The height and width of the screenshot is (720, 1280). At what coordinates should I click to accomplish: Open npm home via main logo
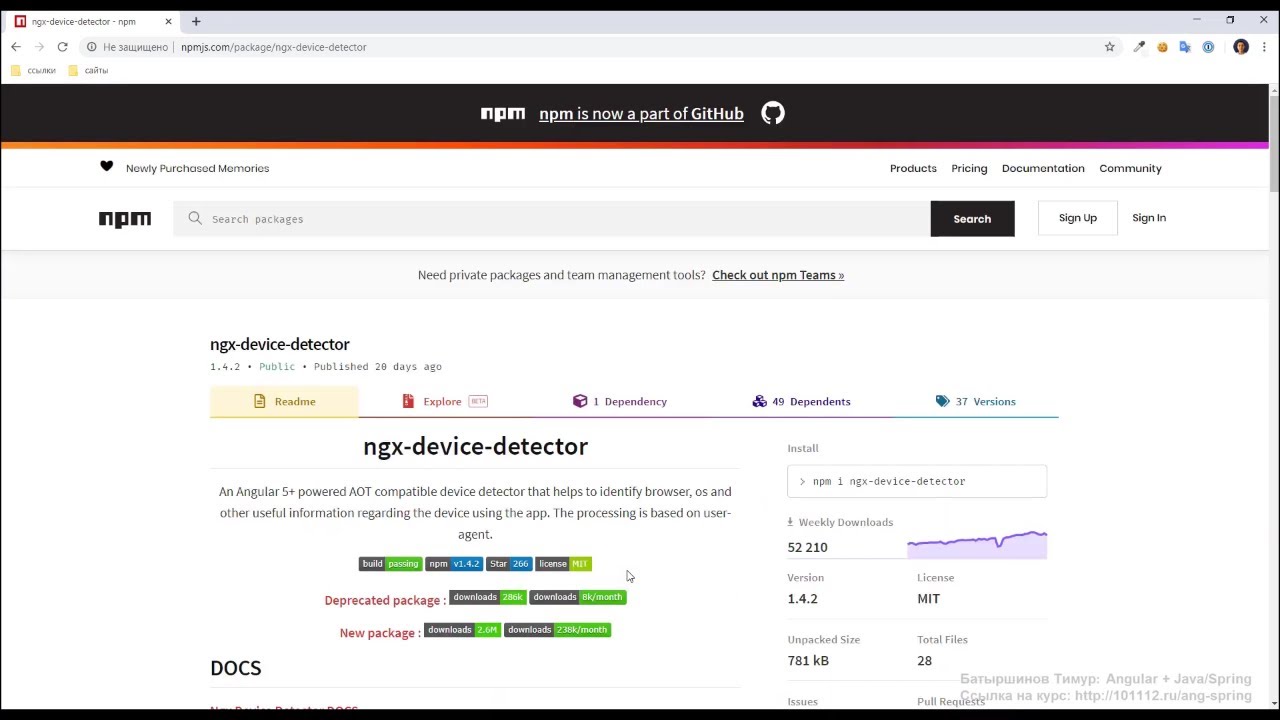point(125,219)
